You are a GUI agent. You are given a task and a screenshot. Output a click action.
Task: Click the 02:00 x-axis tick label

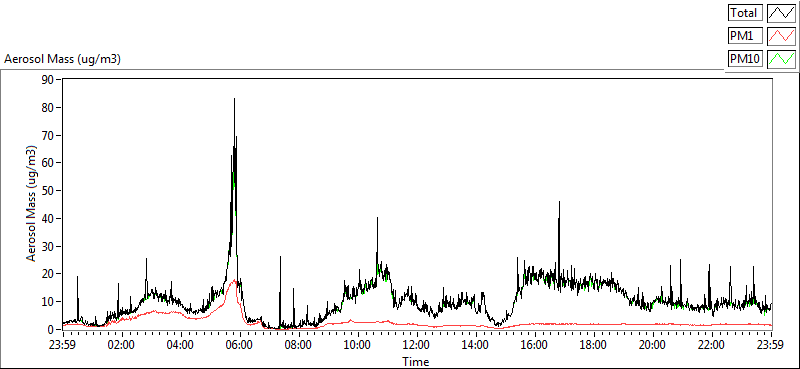[121, 345]
